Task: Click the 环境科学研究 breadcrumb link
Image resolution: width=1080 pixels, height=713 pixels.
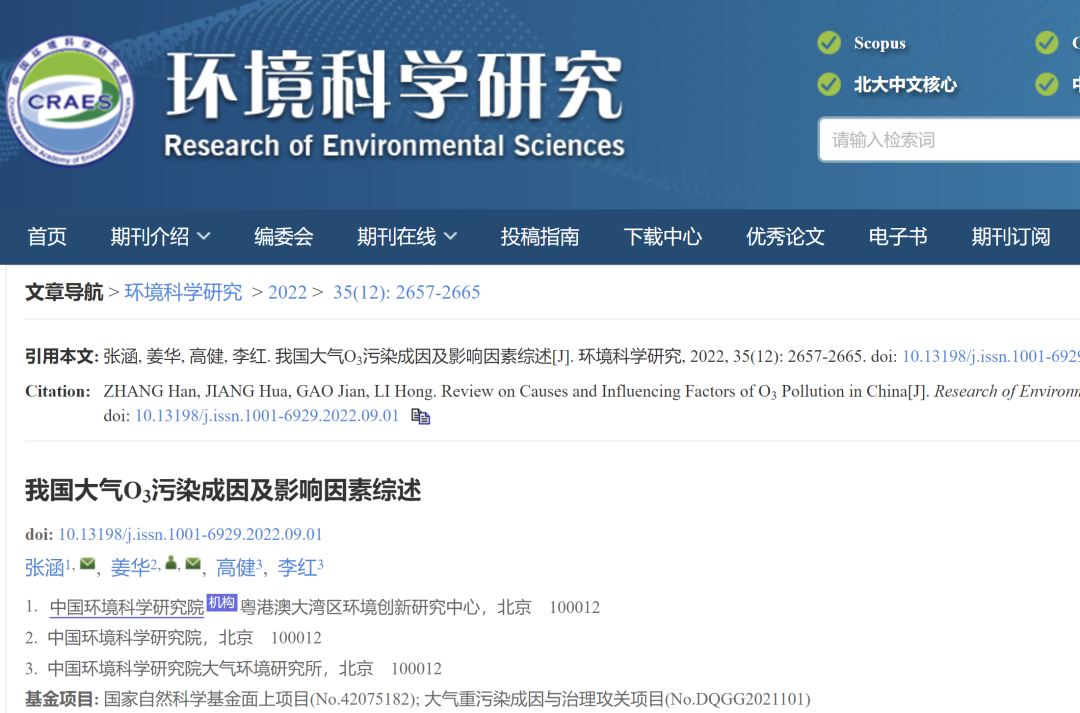Action: (183, 292)
